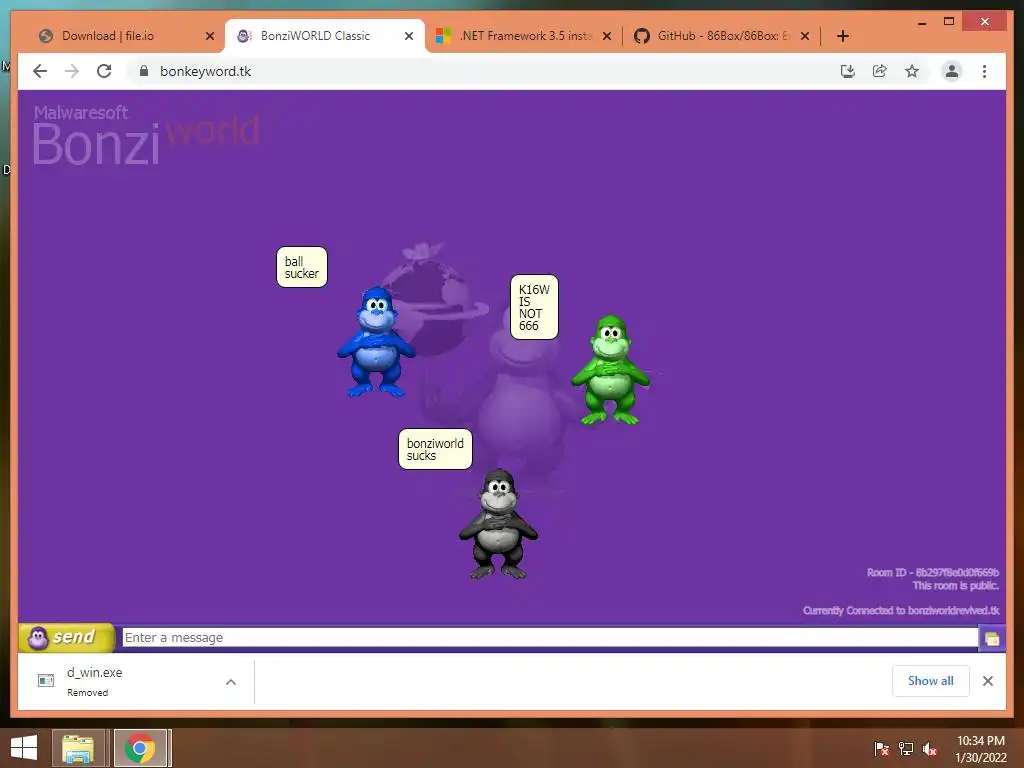Click Show all downloads

[931, 680]
